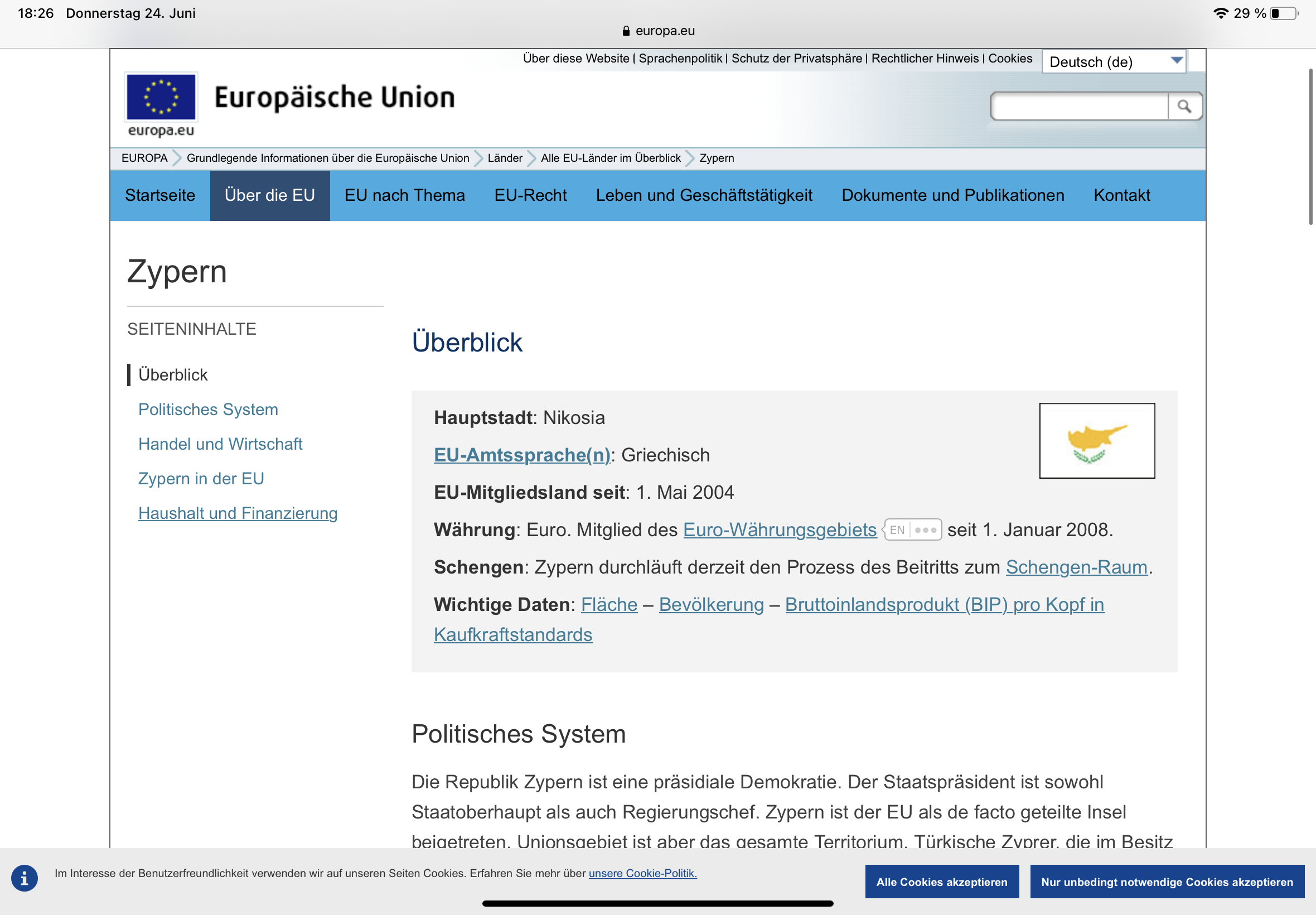Click inside the site search field

(1079, 106)
